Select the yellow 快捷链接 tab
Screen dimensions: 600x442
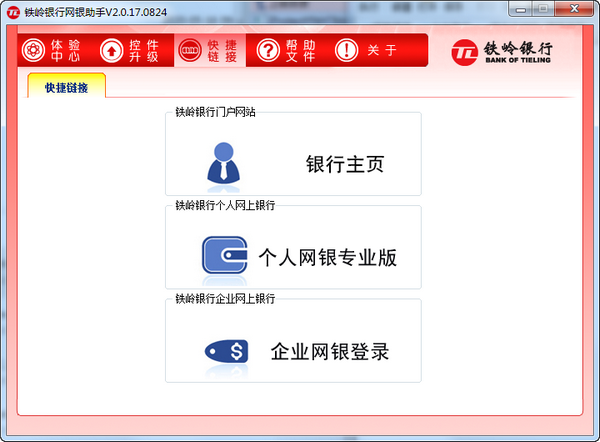click(x=67, y=85)
